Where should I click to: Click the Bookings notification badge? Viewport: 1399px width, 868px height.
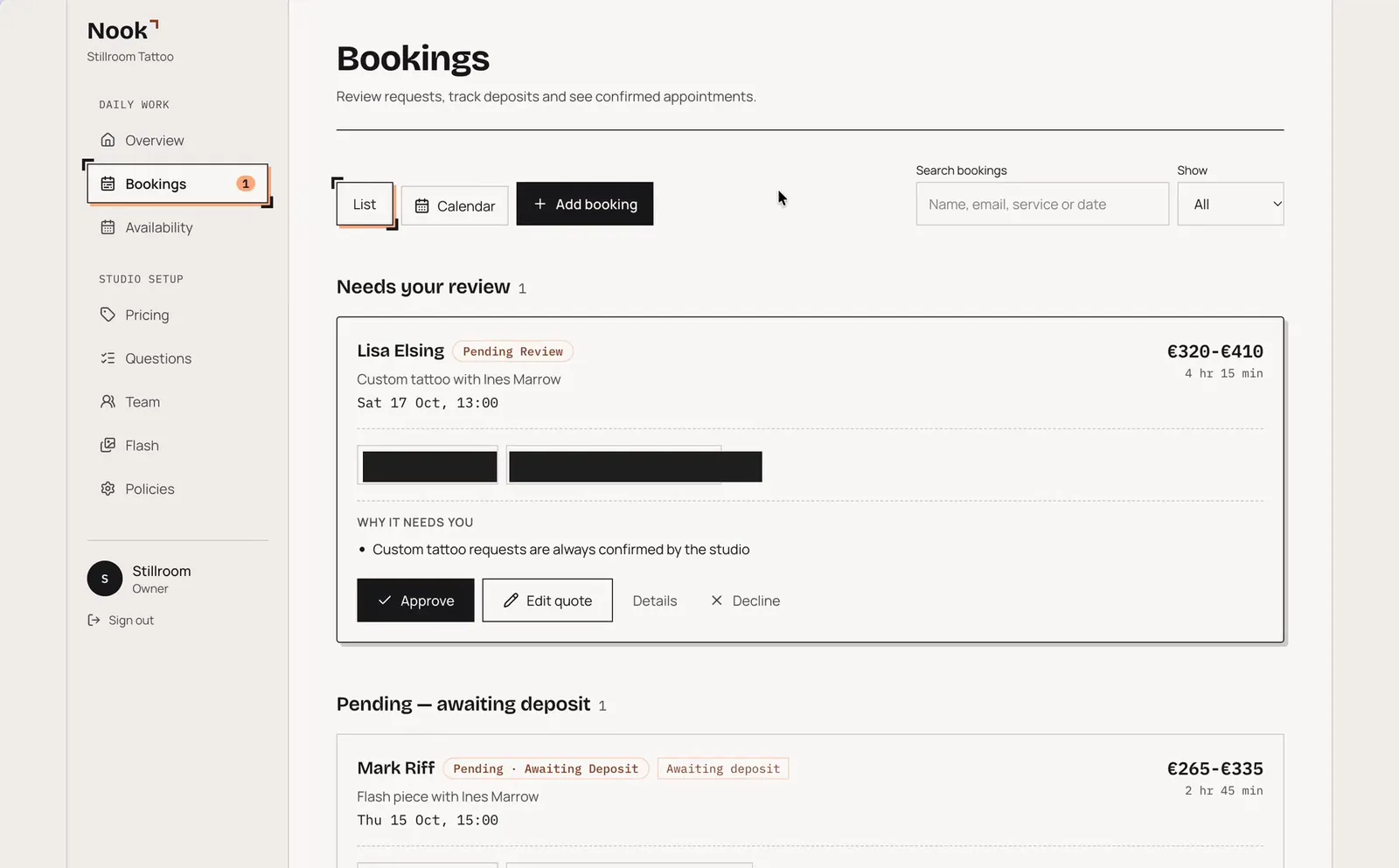(246, 184)
